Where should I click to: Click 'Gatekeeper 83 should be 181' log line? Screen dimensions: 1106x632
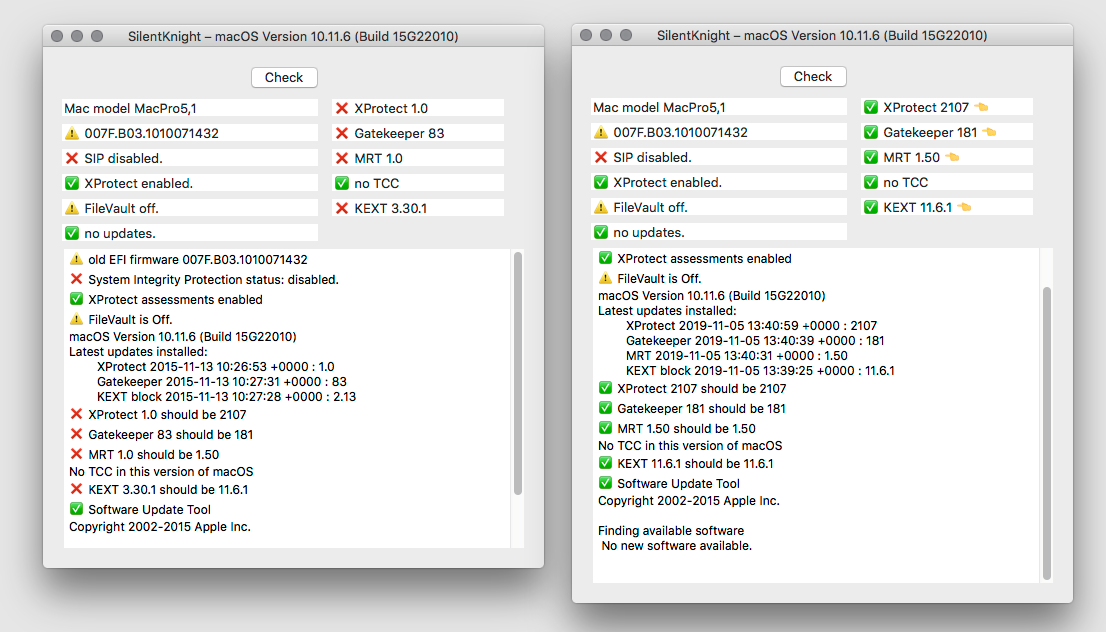coord(162,434)
